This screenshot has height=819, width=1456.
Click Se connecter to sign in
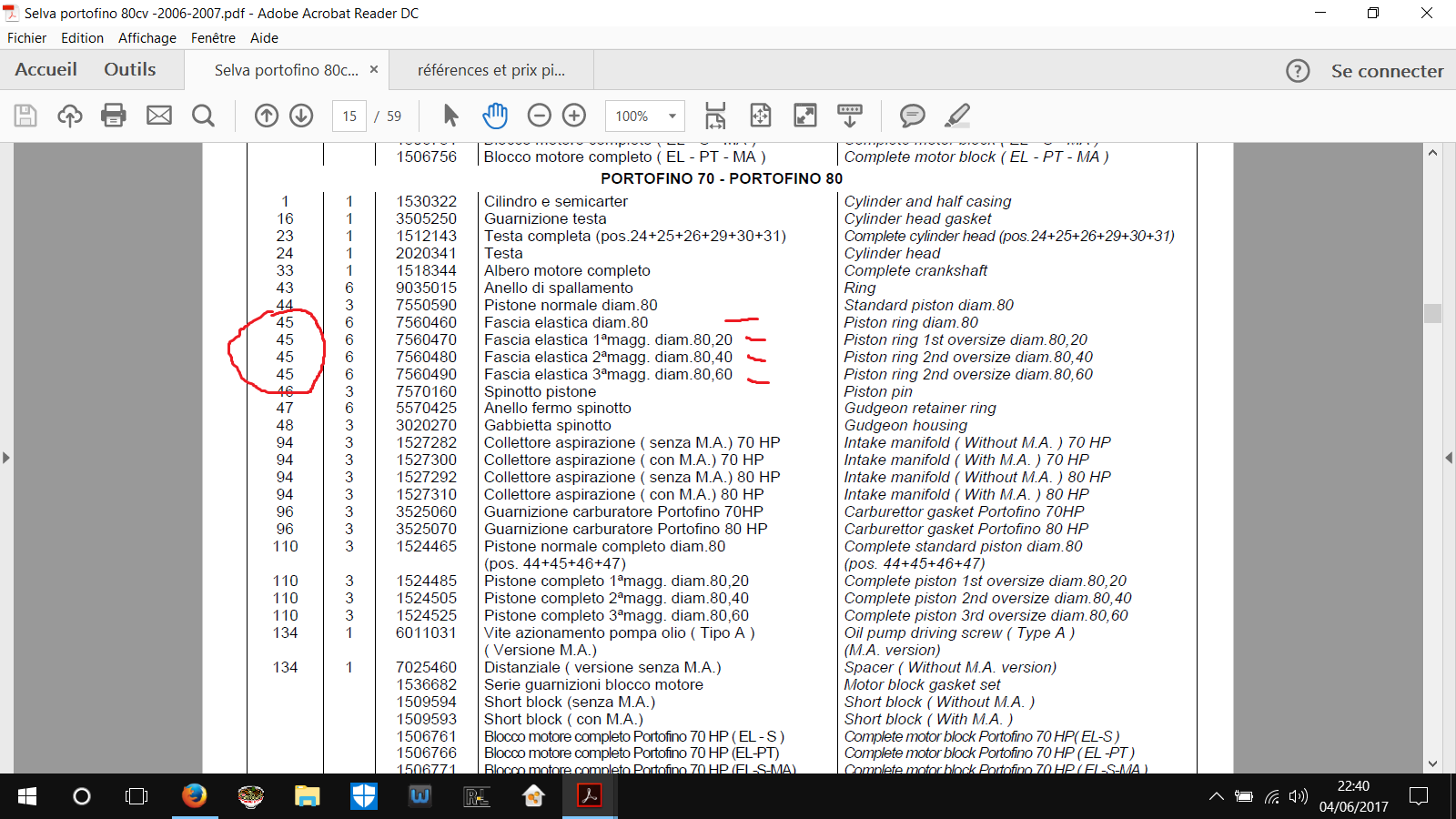[x=1388, y=71]
